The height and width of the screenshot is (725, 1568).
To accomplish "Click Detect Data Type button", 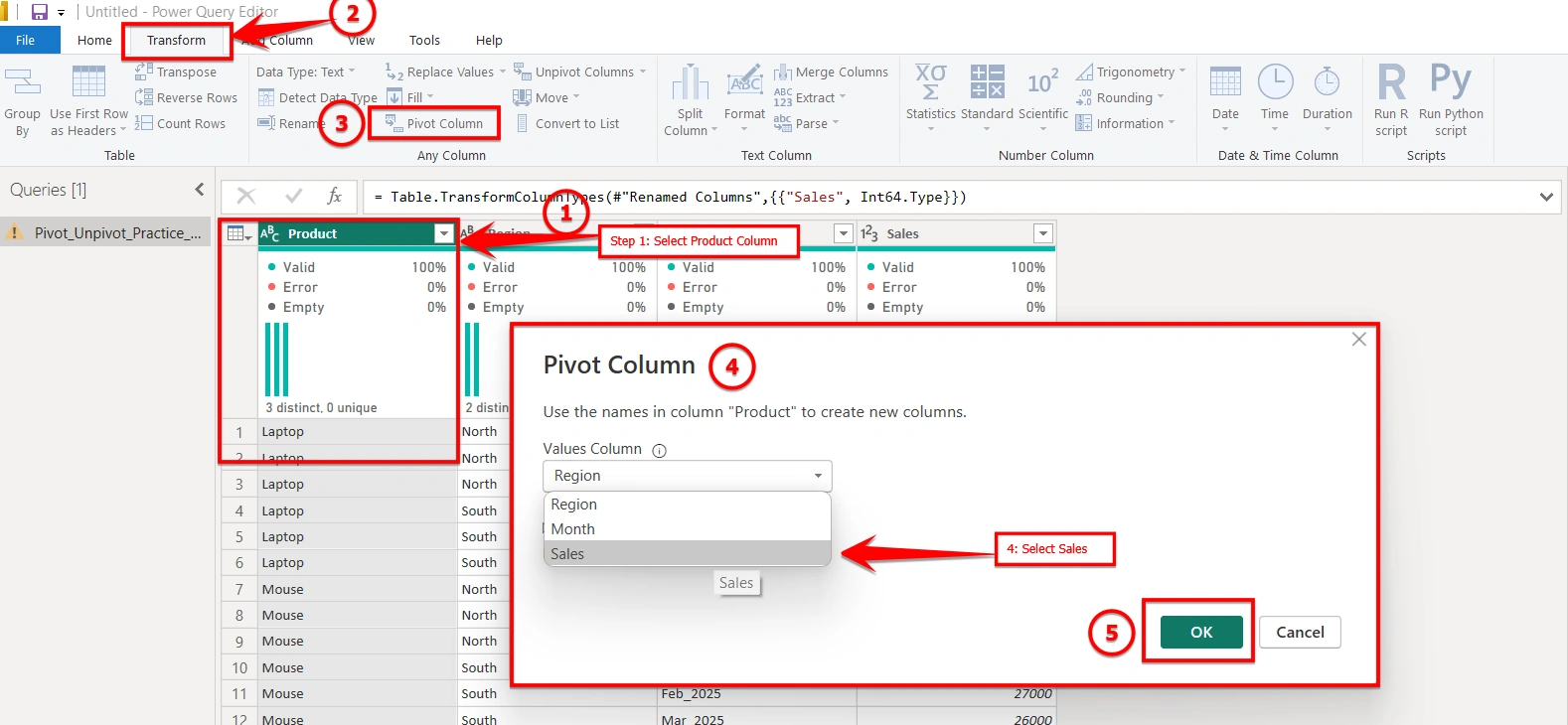I will click(317, 97).
